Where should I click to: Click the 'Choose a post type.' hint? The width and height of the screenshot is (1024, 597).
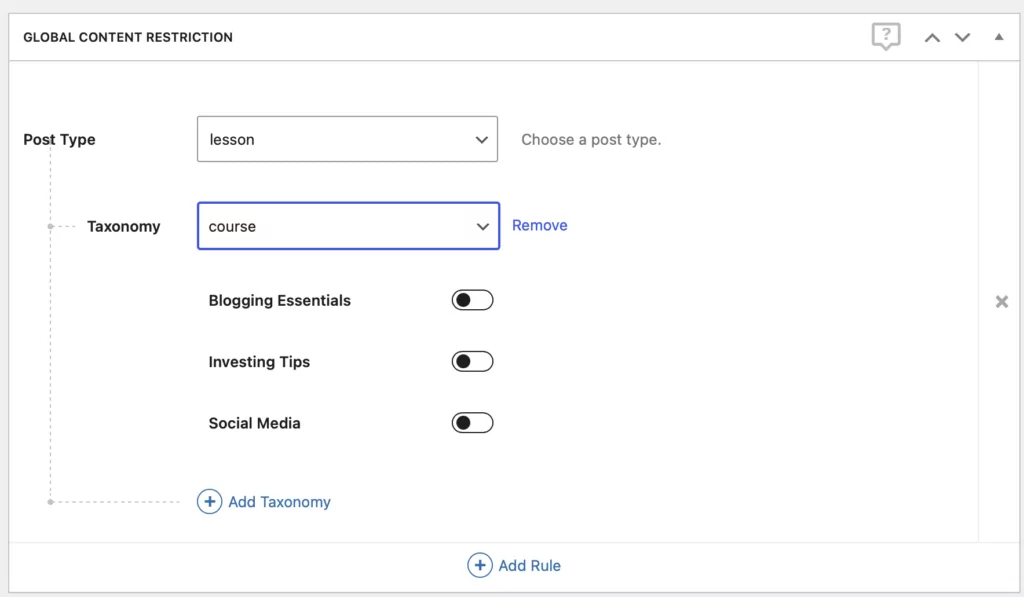pyautogui.click(x=591, y=140)
